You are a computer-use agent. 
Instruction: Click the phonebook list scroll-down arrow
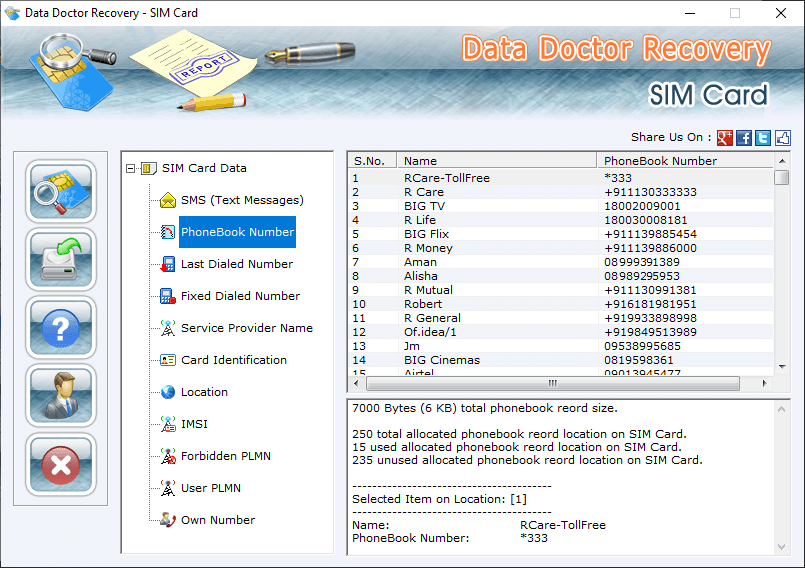pos(782,367)
